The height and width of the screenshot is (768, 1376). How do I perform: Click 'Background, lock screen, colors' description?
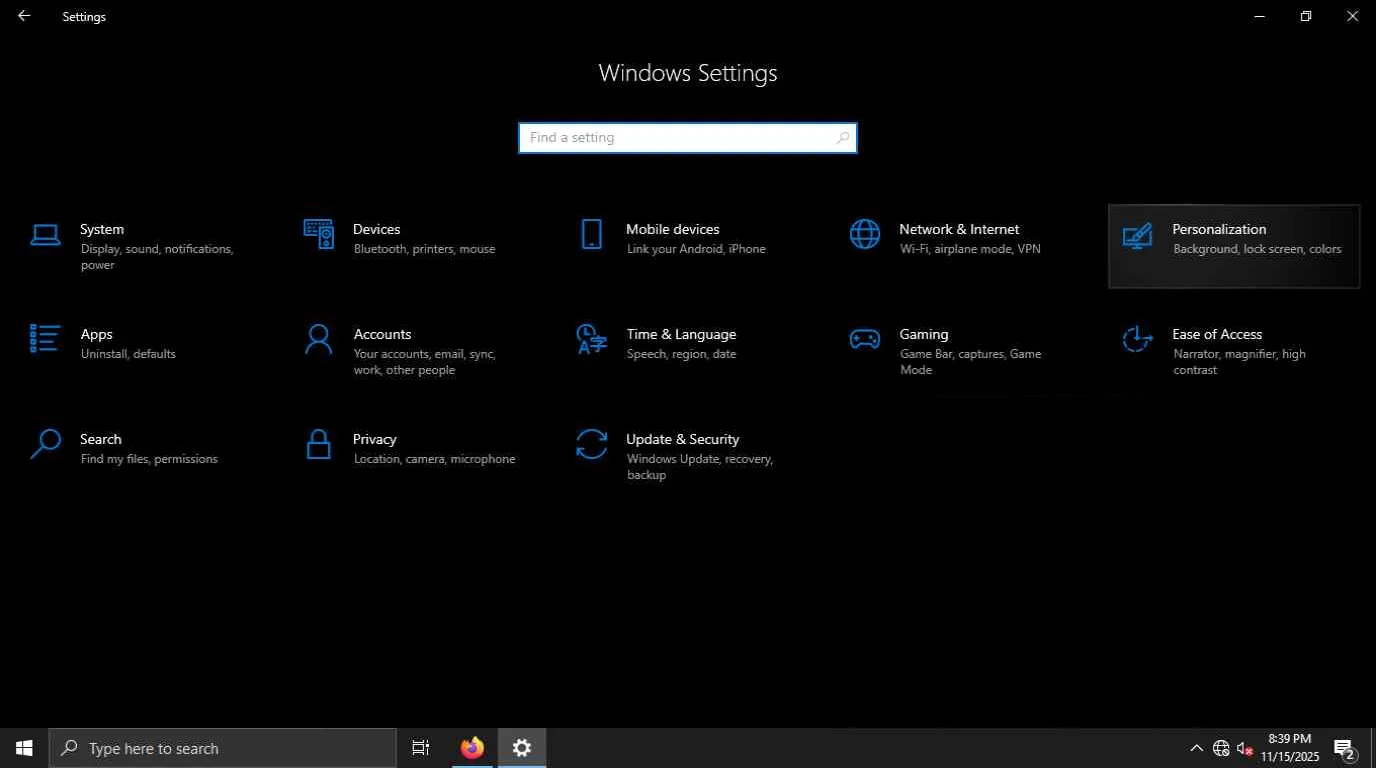(x=1257, y=249)
